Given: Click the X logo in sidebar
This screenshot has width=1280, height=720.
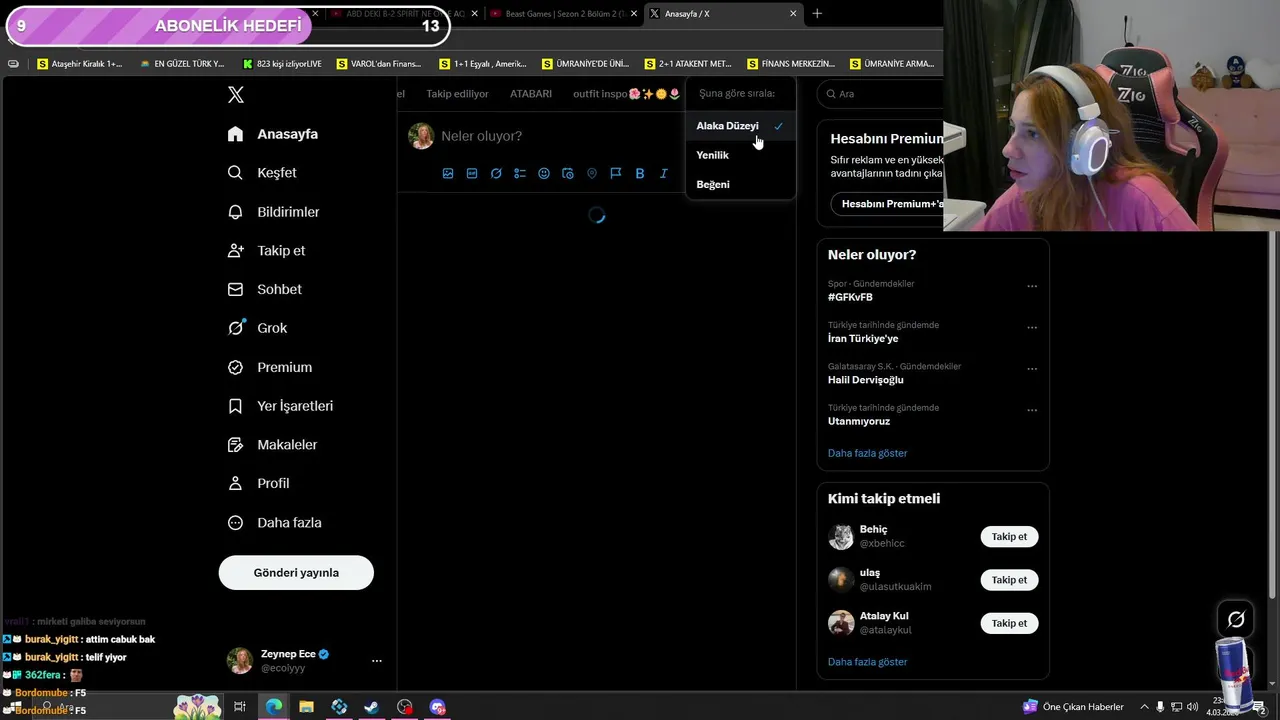Looking at the screenshot, I should pyautogui.click(x=236, y=95).
